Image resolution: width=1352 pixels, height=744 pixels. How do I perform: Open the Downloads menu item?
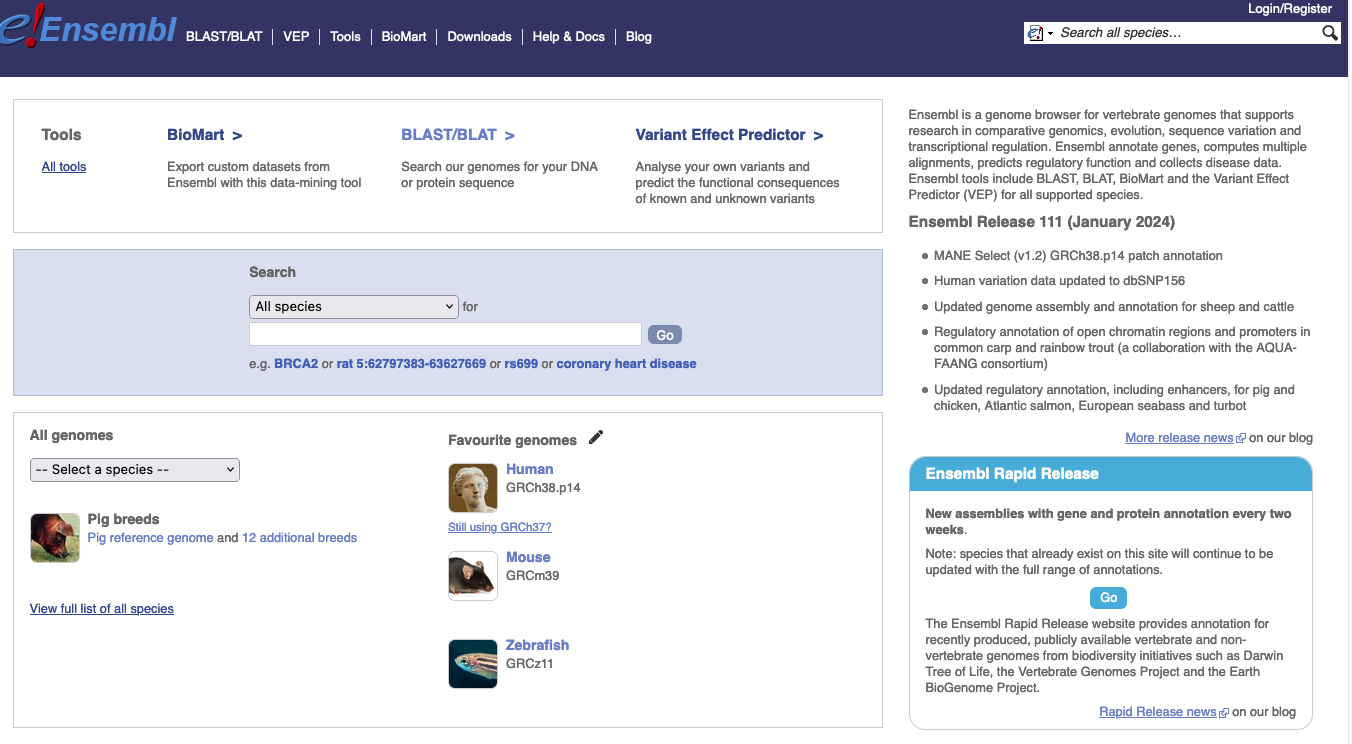tap(479, 37)
